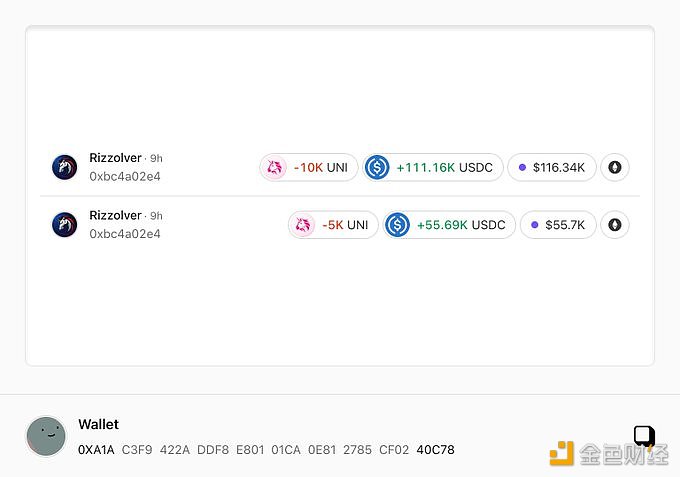This screenshot has height=477, width=680.
Task: Click the UNI icon in -10K row
Action: 273,167
